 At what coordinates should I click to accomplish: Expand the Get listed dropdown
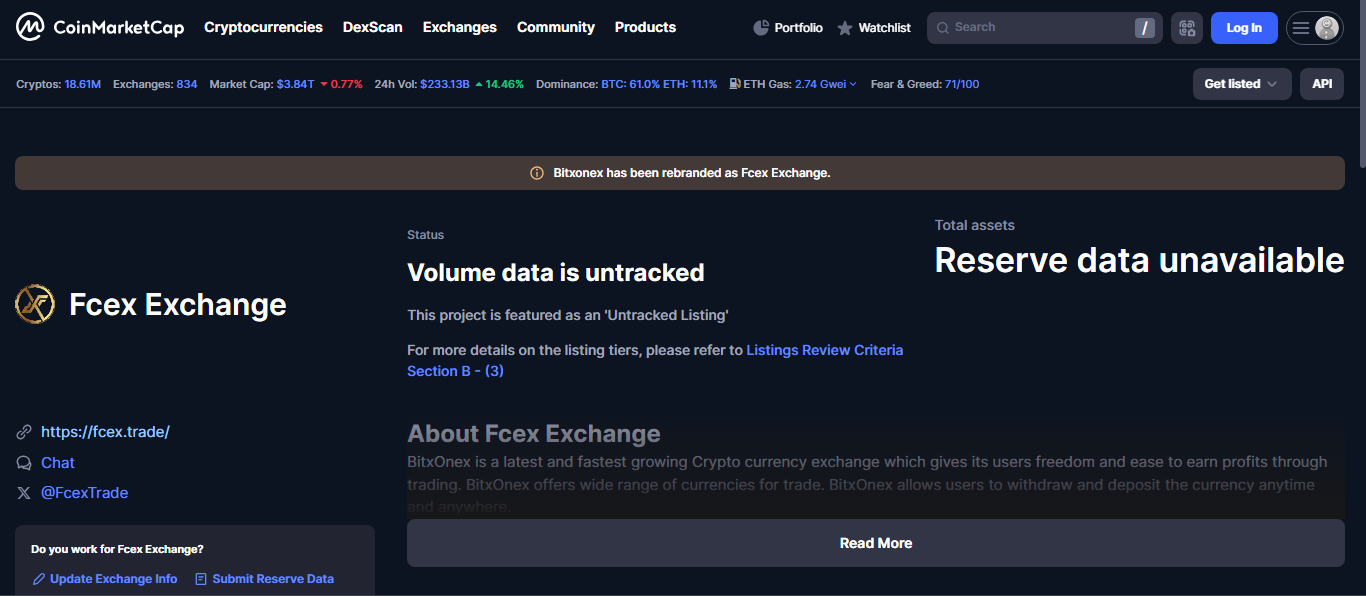1242,84
